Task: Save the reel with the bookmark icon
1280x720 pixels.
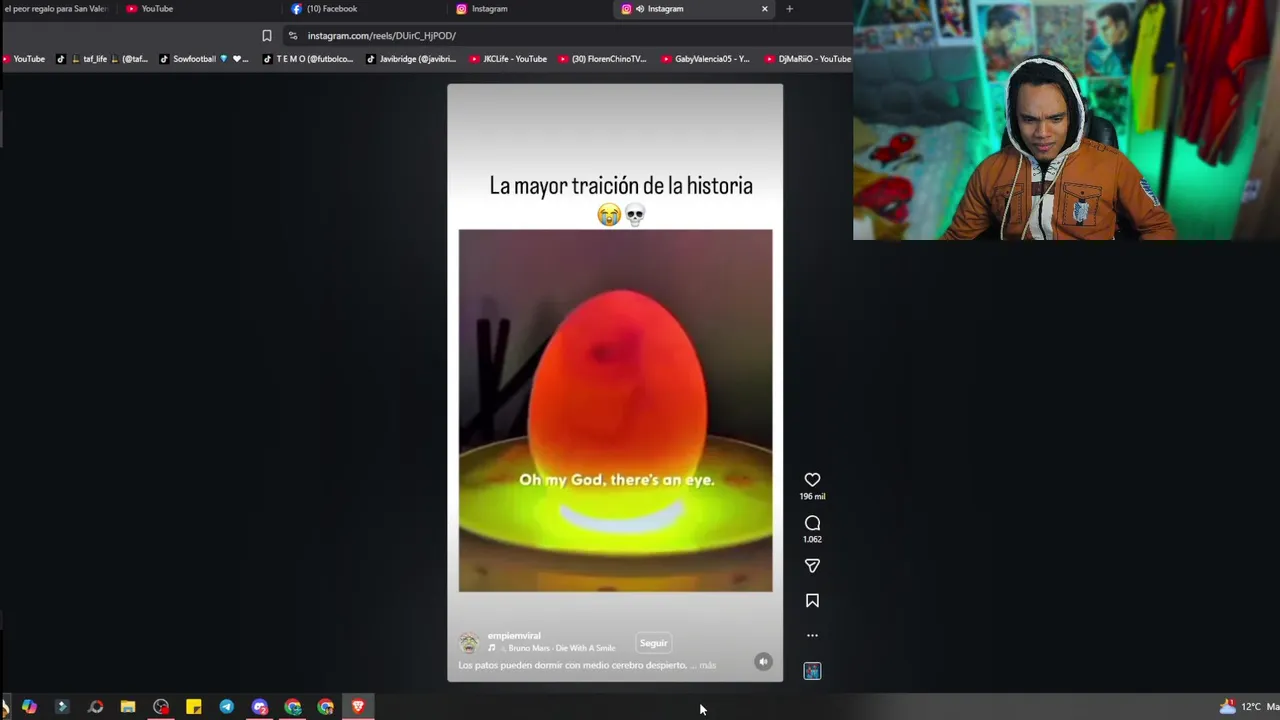Action: click(x=812, y=601)
